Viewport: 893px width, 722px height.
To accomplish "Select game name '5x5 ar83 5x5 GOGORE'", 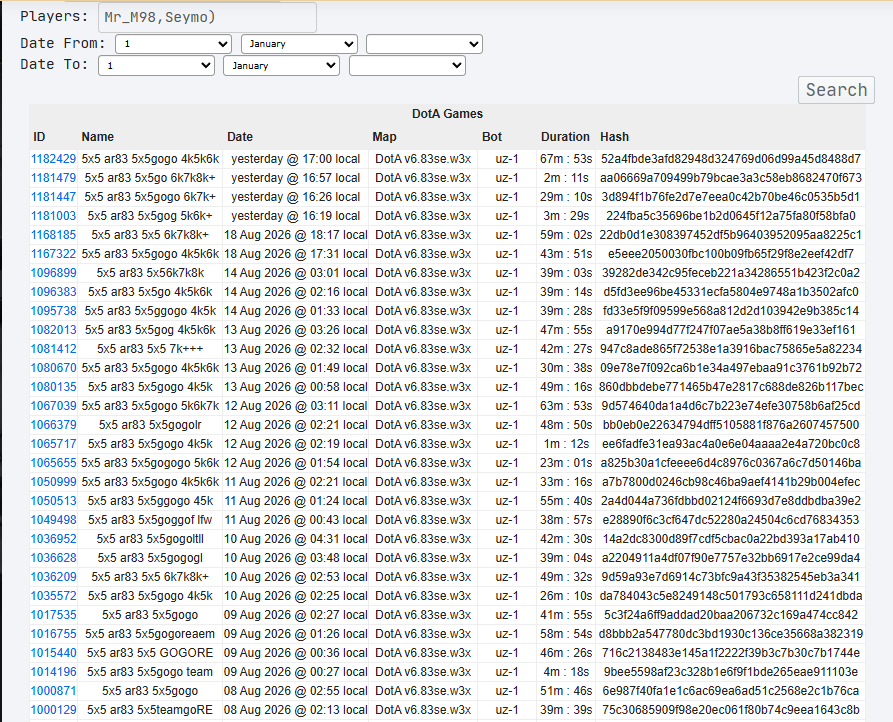I will click(150, 653).
